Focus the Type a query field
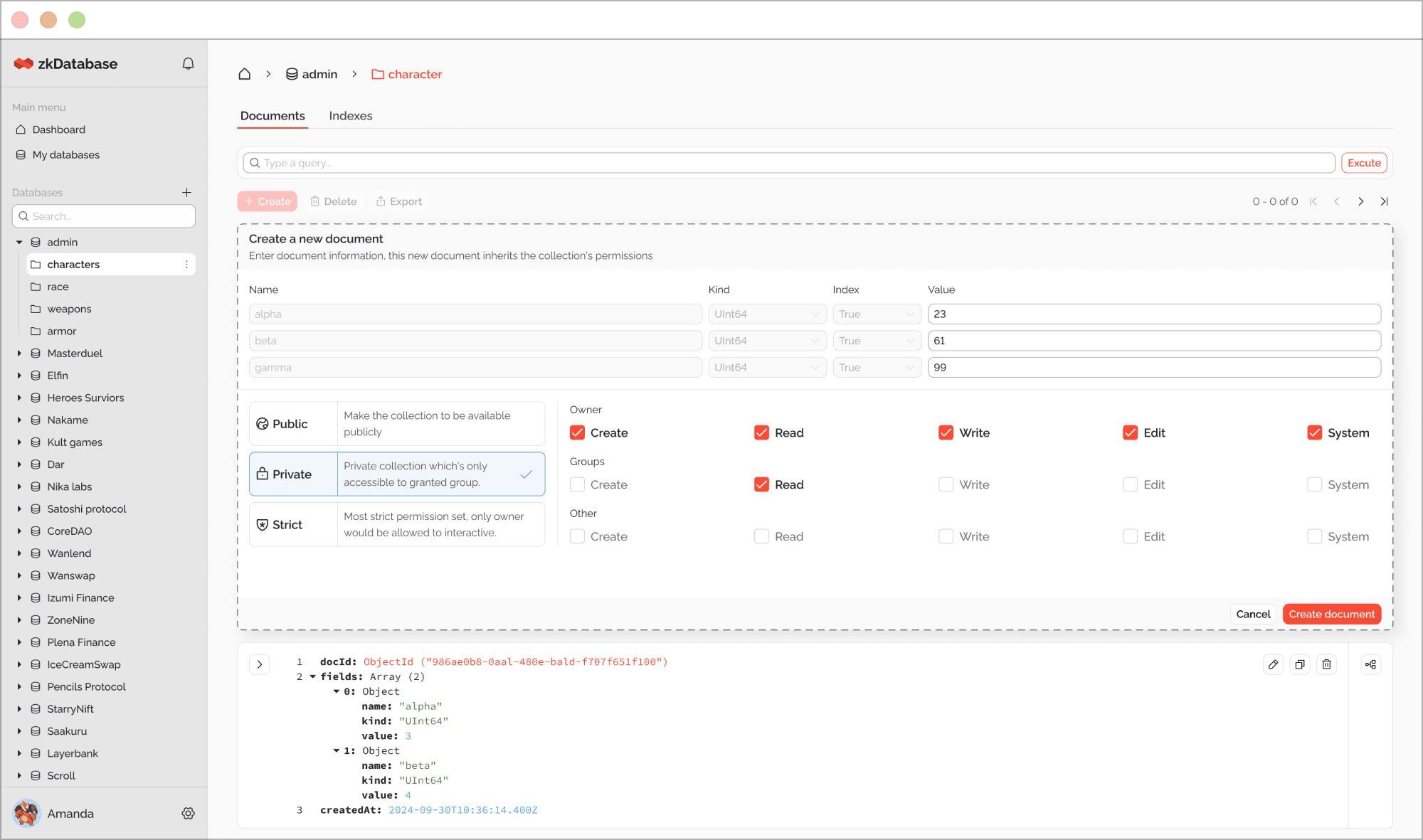The height and width of the screenshot is (840, 1423). click(x=788, y=163)
